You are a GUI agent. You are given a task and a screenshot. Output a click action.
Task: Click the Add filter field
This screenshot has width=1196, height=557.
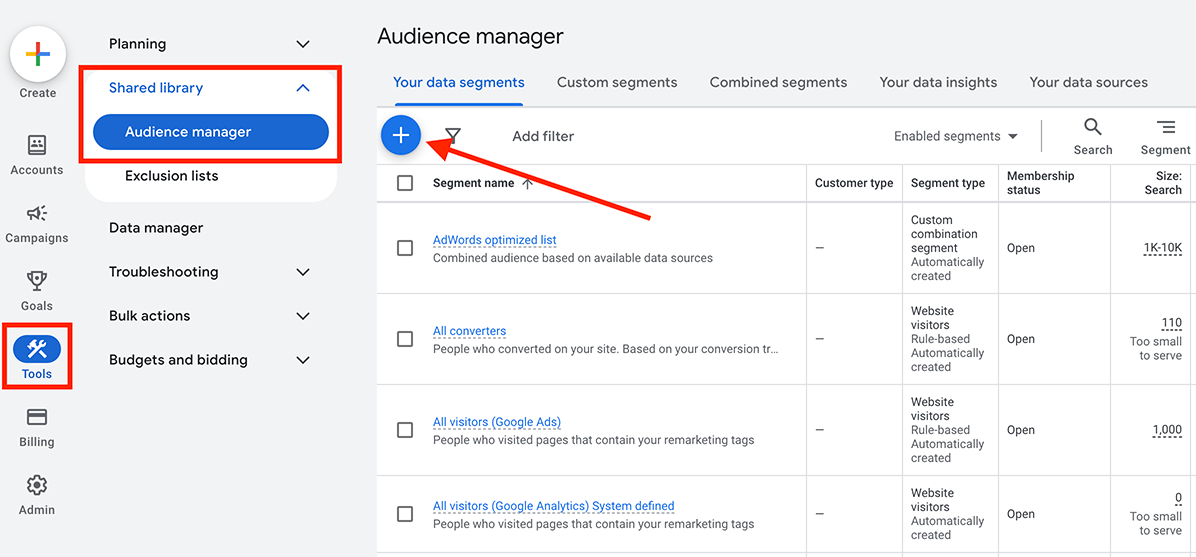543,136
